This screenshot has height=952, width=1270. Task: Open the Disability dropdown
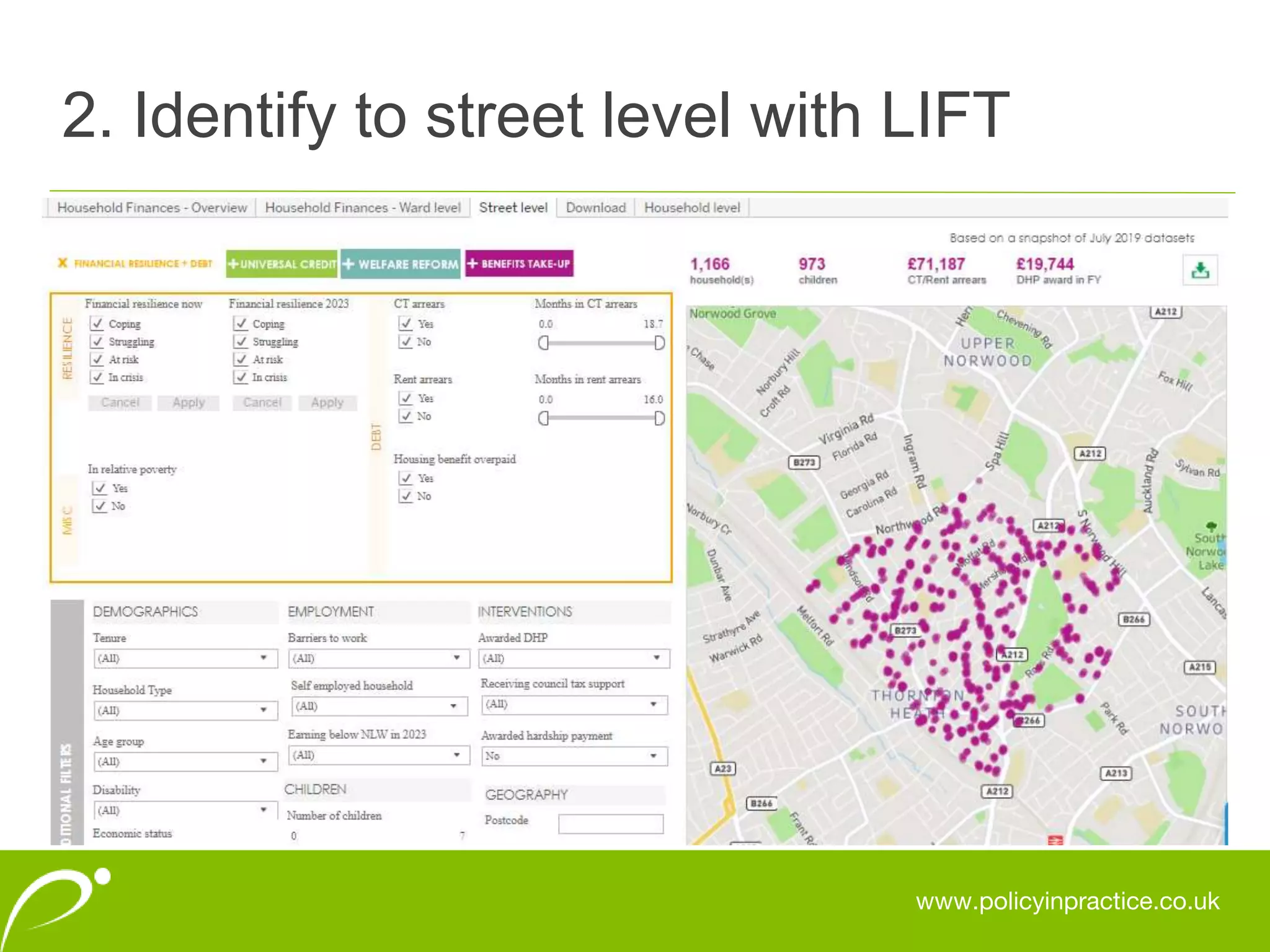(x=185, y=810)
